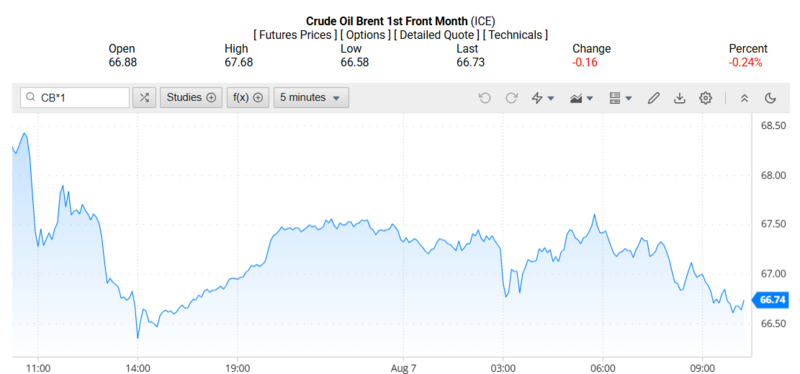Click the CB*1 symbol search field
The image size is (800, 374).
click(75, 97)
